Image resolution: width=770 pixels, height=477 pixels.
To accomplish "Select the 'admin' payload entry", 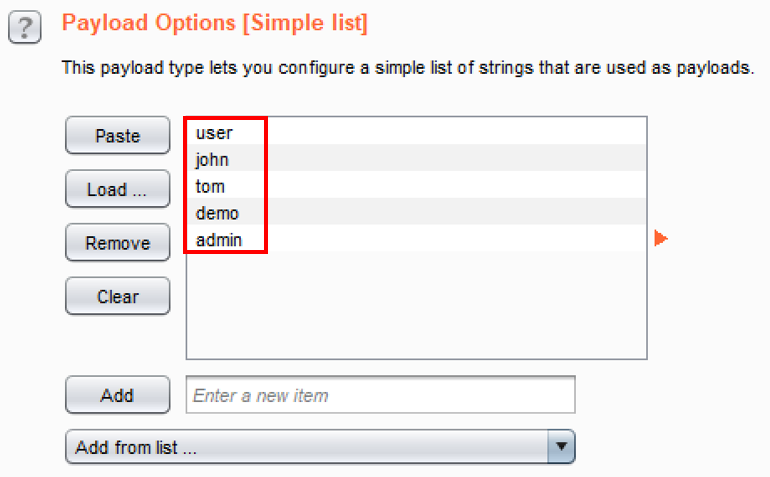I will tap(219, 240).
